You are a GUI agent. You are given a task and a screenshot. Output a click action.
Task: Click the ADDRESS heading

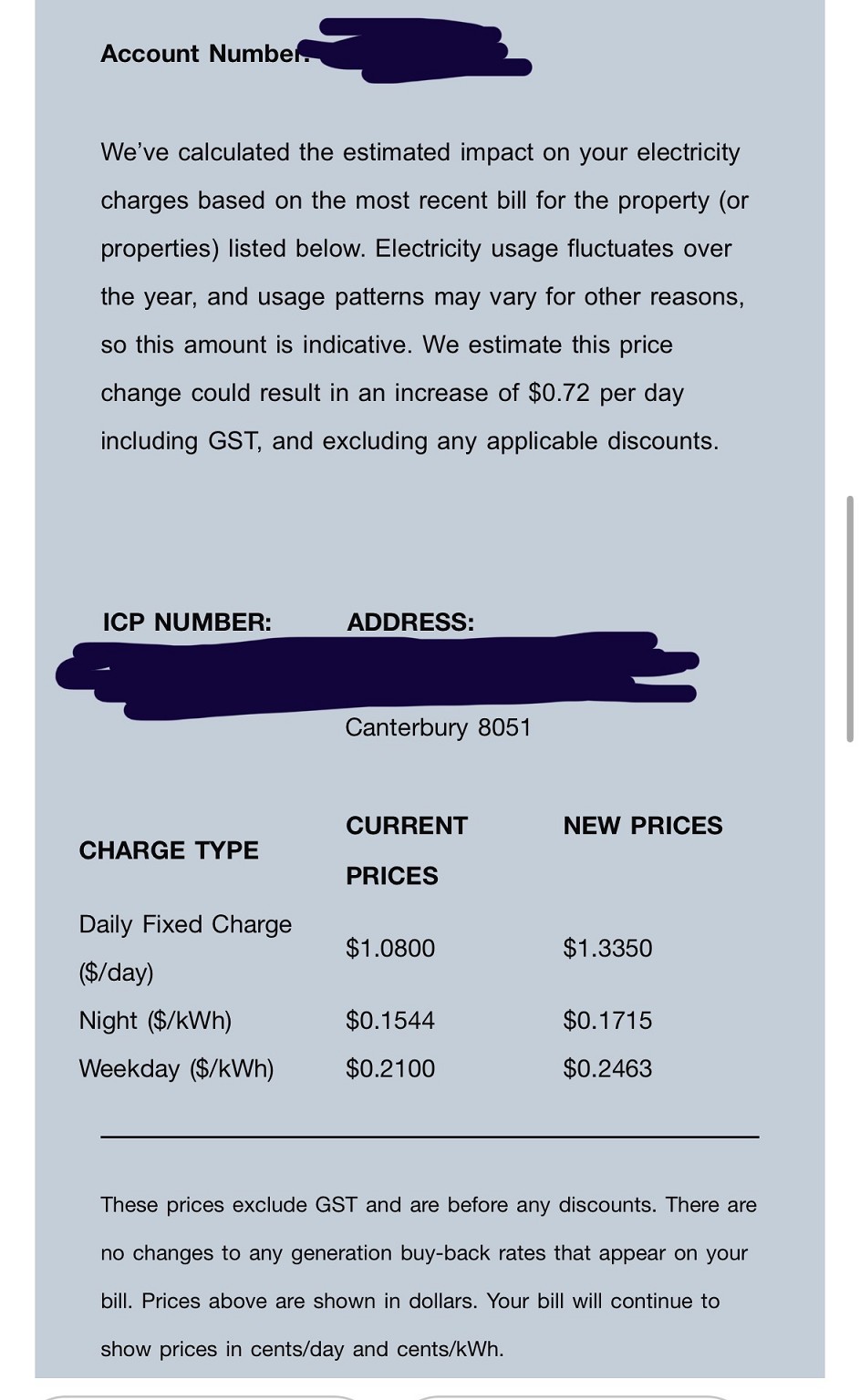click(410, 623)
